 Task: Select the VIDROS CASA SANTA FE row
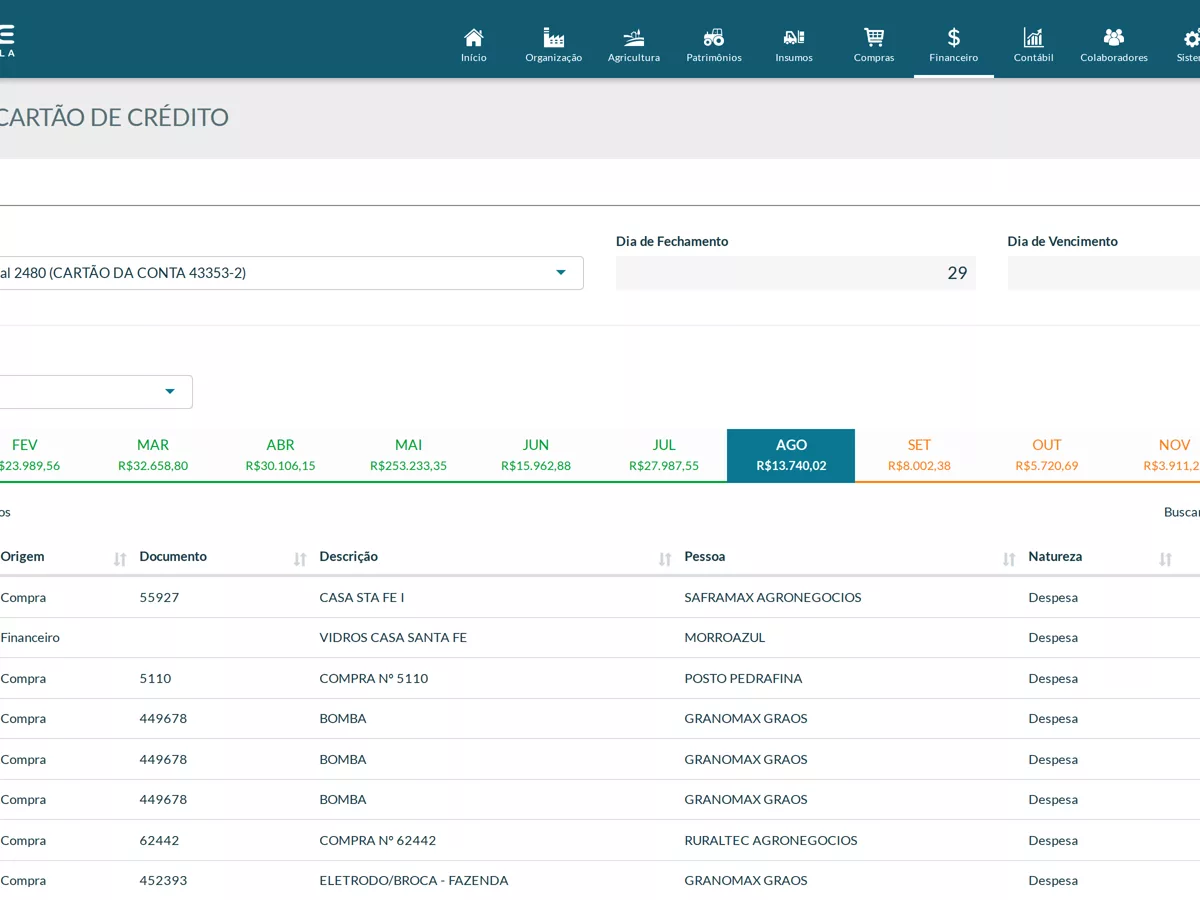pos(600,637)
